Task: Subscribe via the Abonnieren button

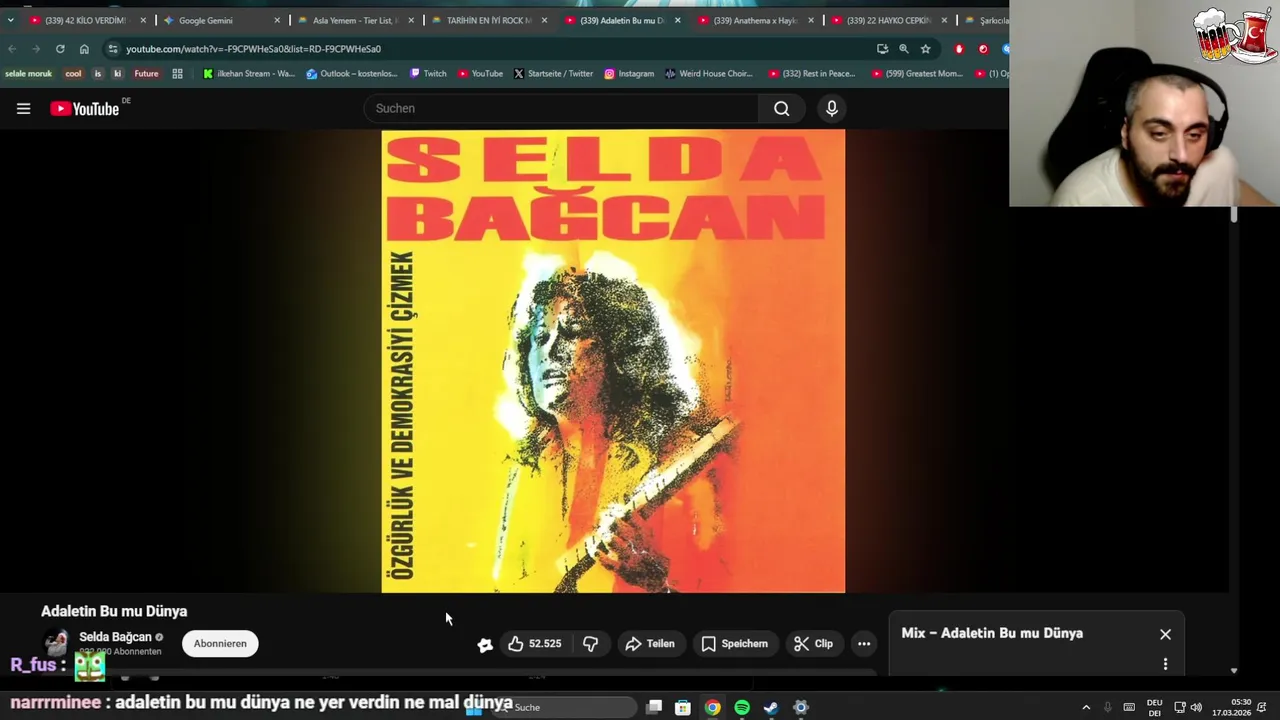Action: coord(220,644)
